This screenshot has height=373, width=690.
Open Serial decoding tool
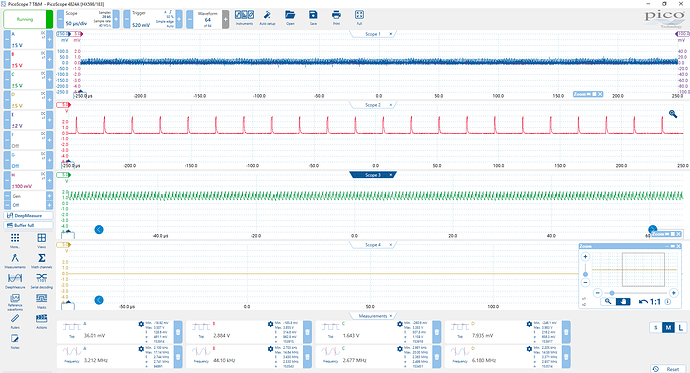(41, 281)
